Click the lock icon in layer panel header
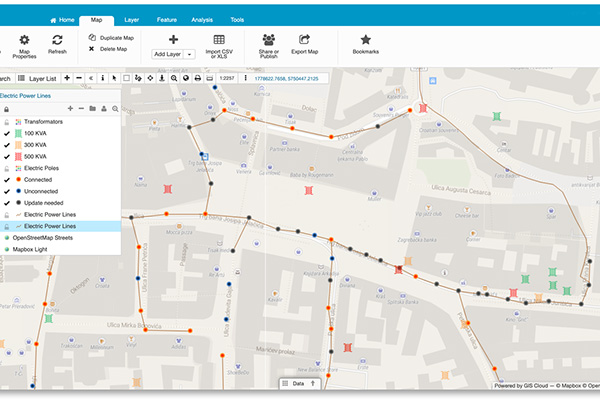The height and width of the screenshot is (400, 600). click(x=7, y=109)
